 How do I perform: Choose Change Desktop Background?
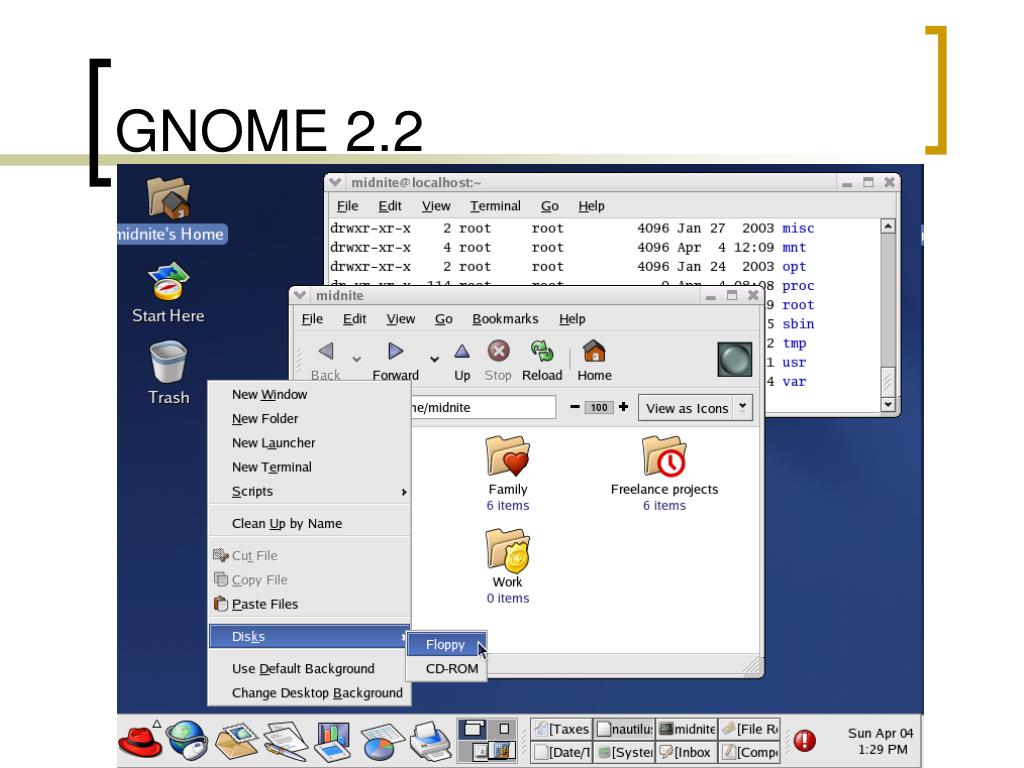310,693
